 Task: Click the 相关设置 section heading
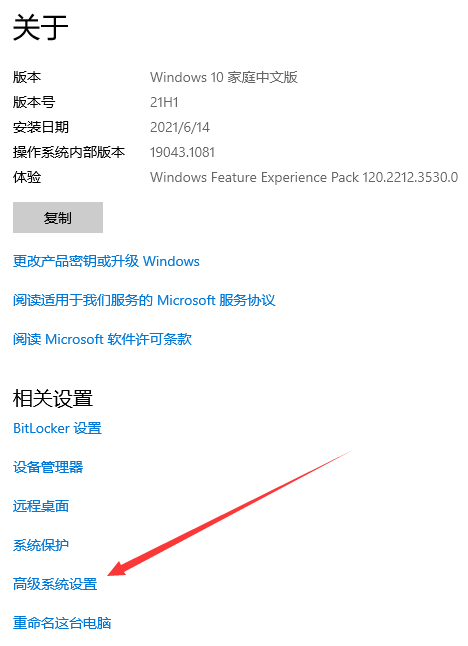[x=53, y=398]
